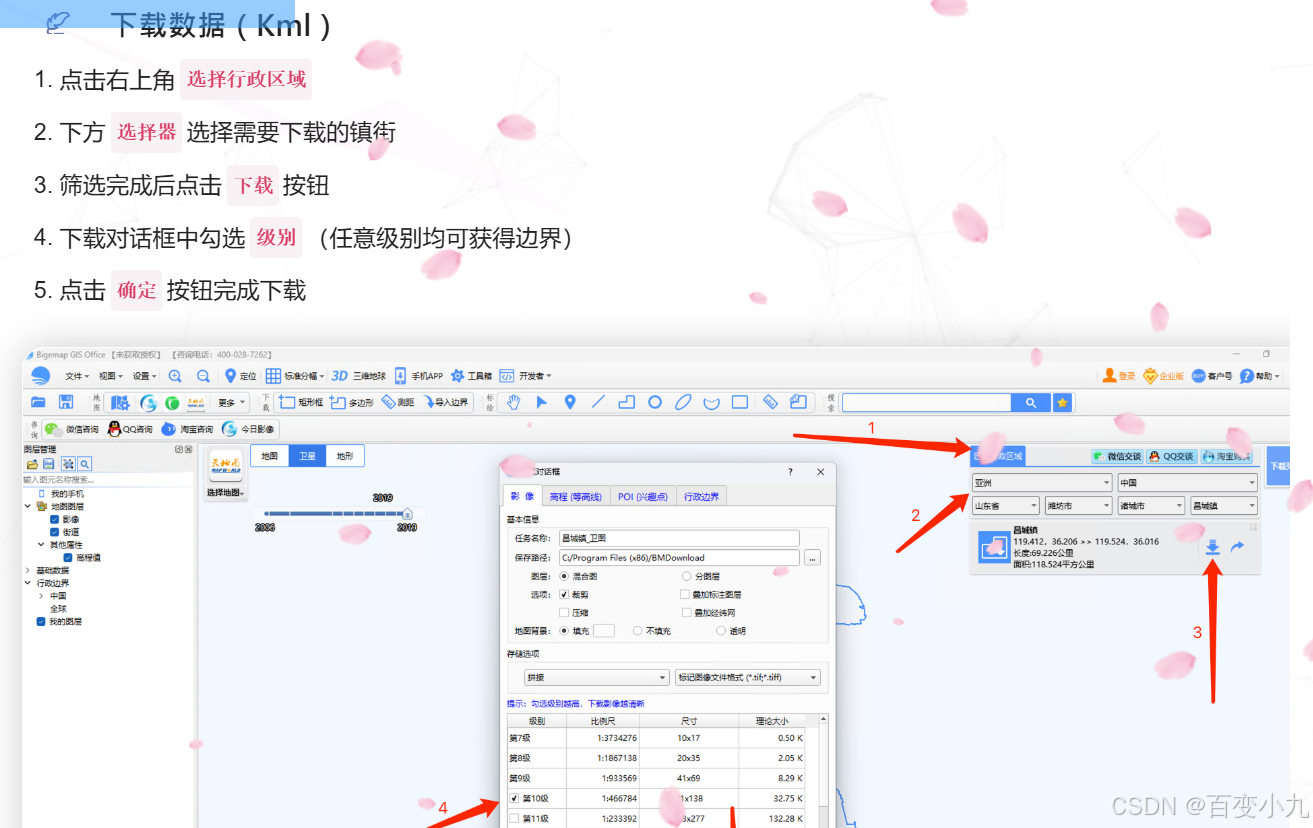
Task: Click the ... browse button for save path
Action: point(812,558)
